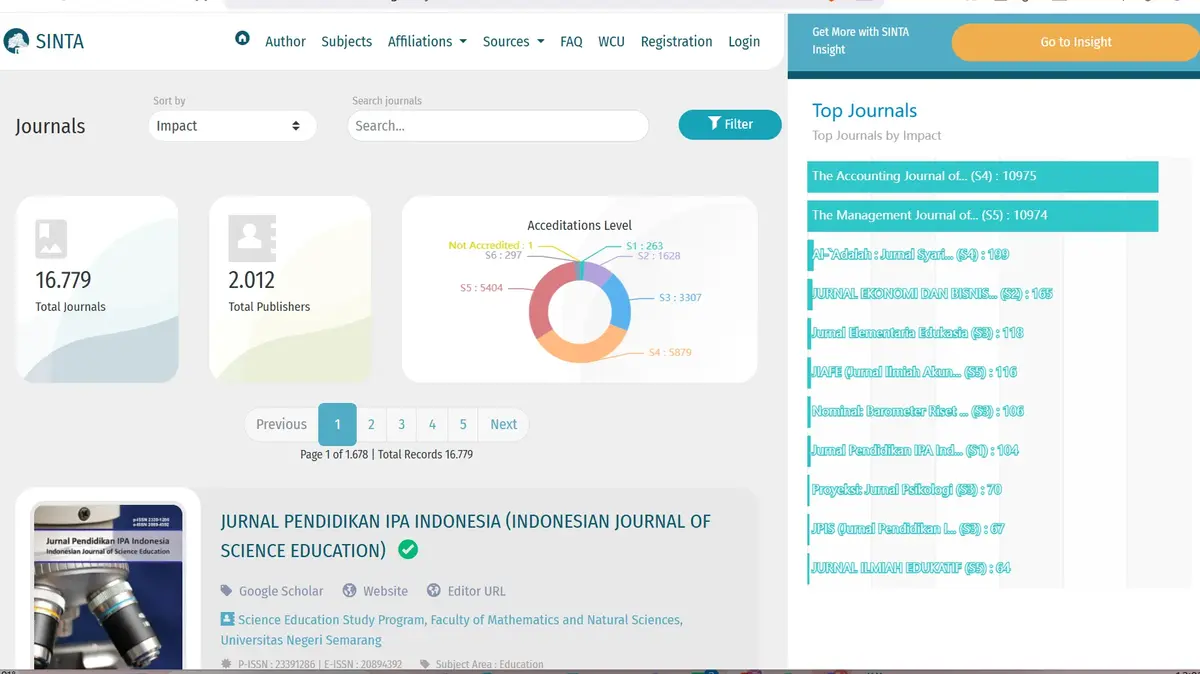Screen dimensions: 1200x674
Task: Open the Author page
Action: [285, 41]
